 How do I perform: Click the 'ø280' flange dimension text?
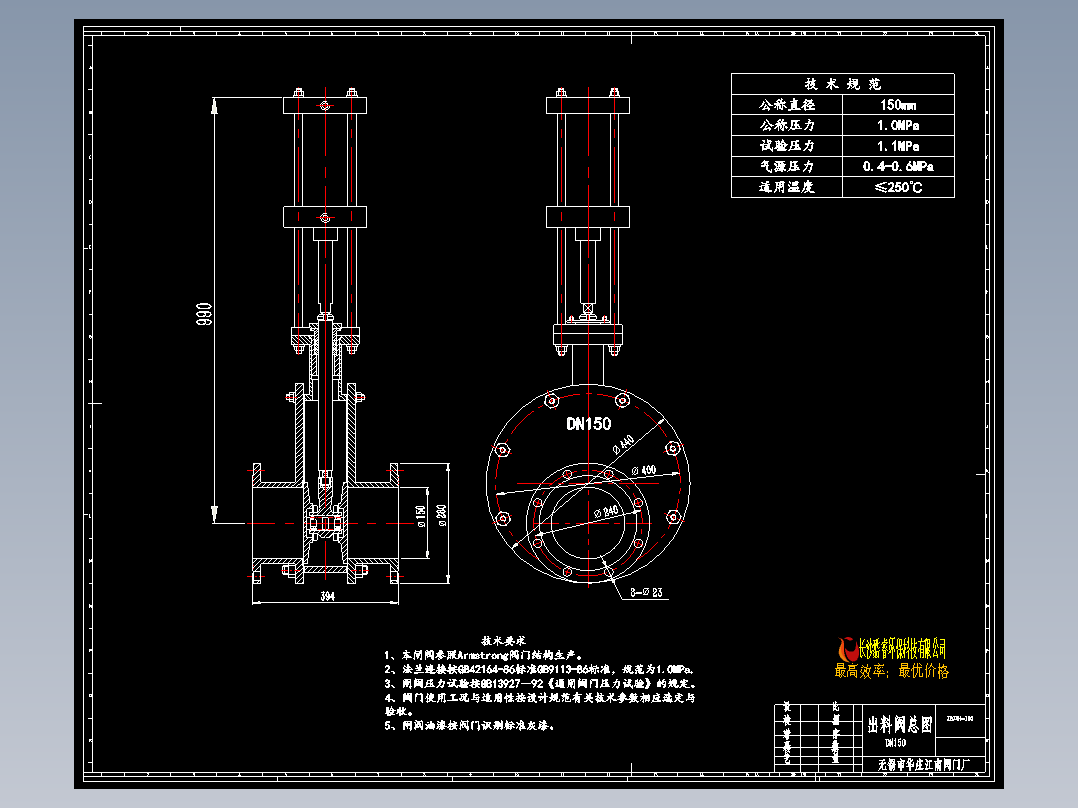(441, 515)
